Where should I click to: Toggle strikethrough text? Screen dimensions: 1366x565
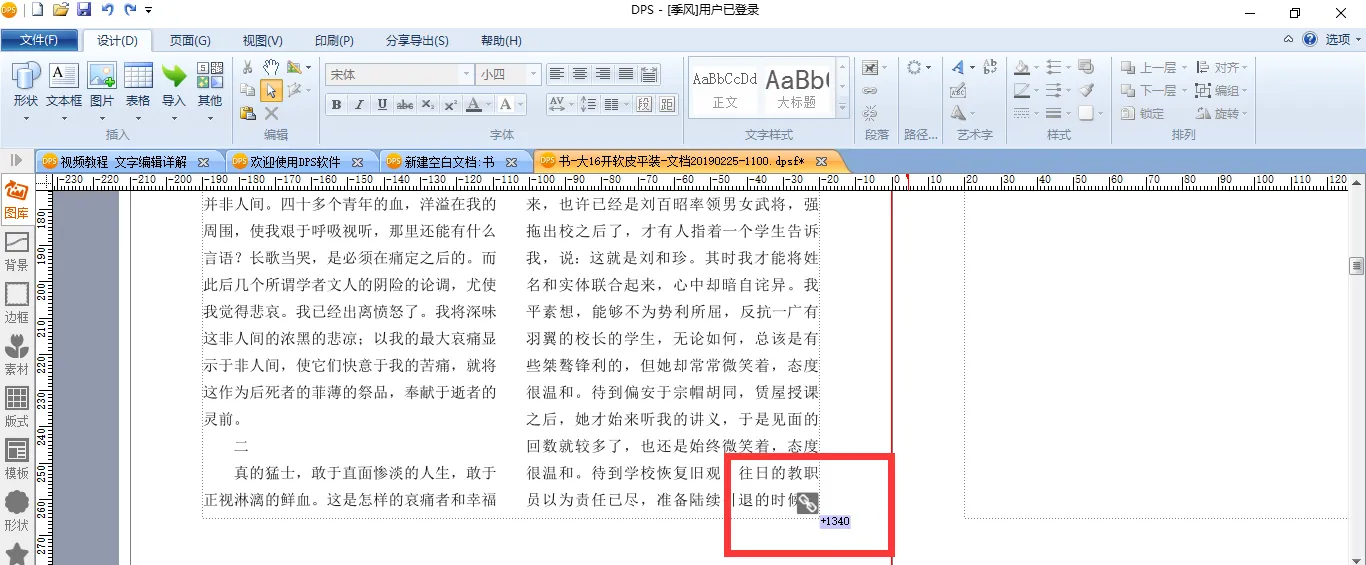tap(405, 104)
